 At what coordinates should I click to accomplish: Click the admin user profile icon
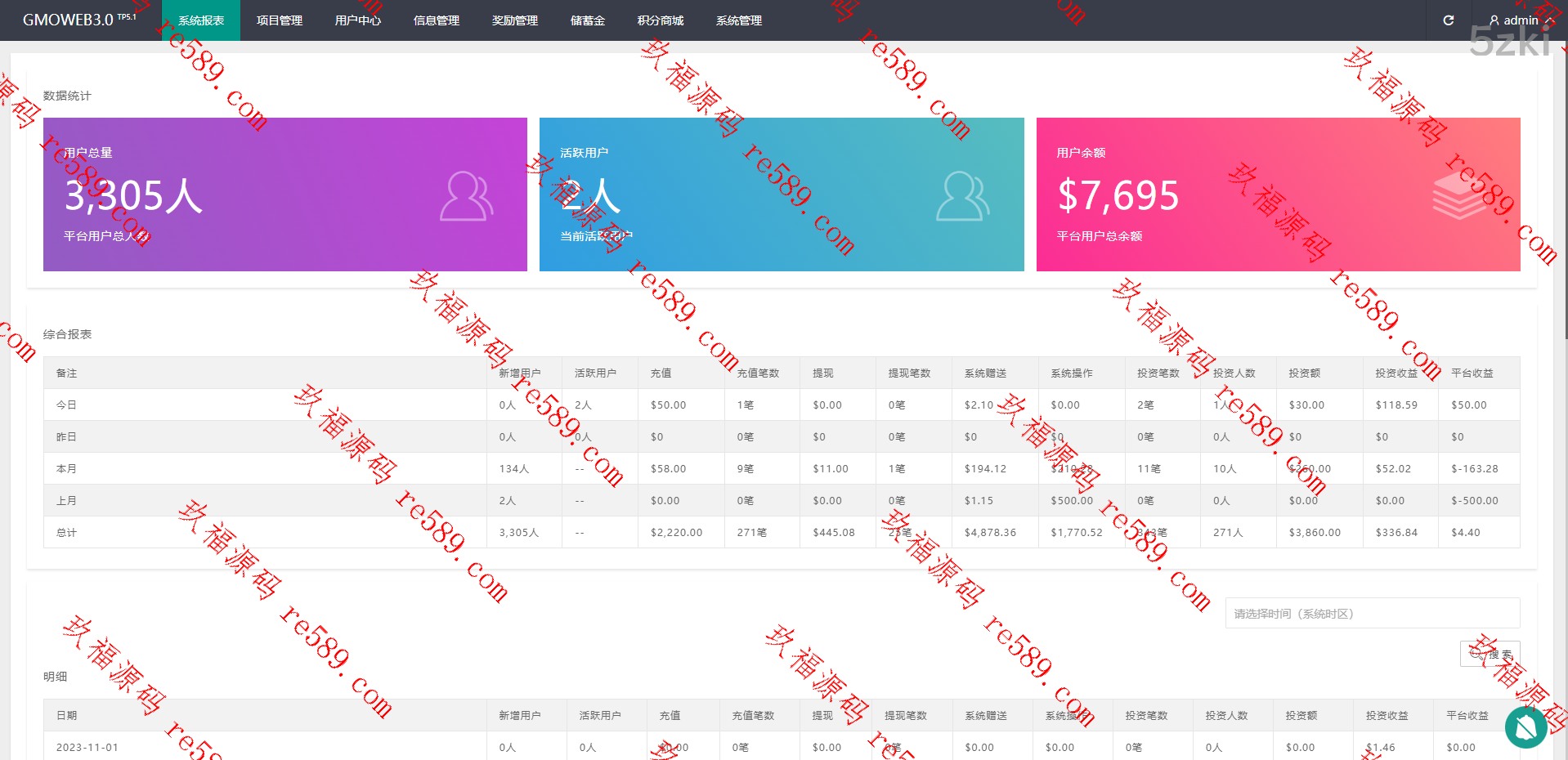tap(1494, 20)
